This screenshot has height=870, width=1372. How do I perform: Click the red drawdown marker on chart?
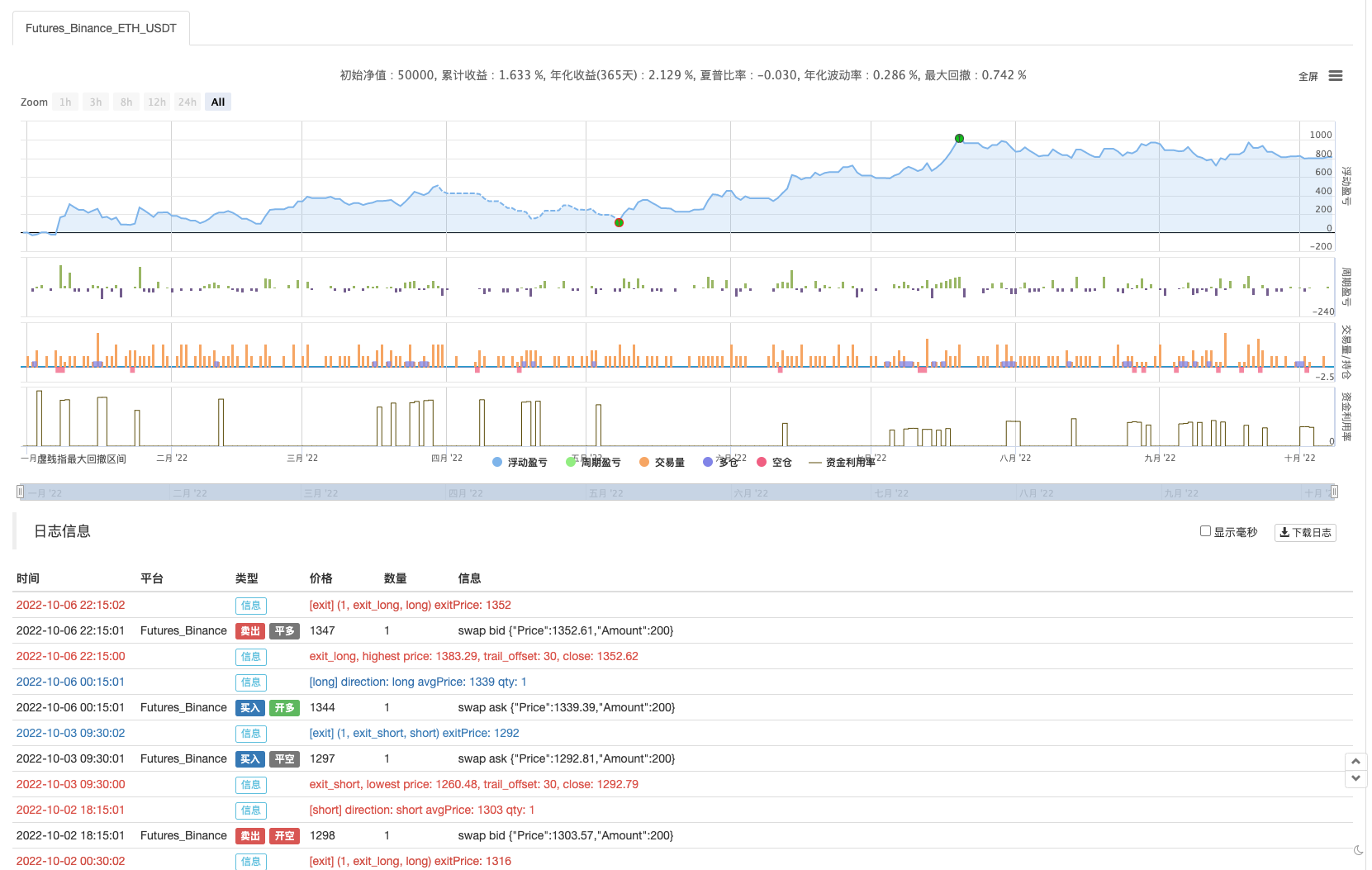coord(619,222)
